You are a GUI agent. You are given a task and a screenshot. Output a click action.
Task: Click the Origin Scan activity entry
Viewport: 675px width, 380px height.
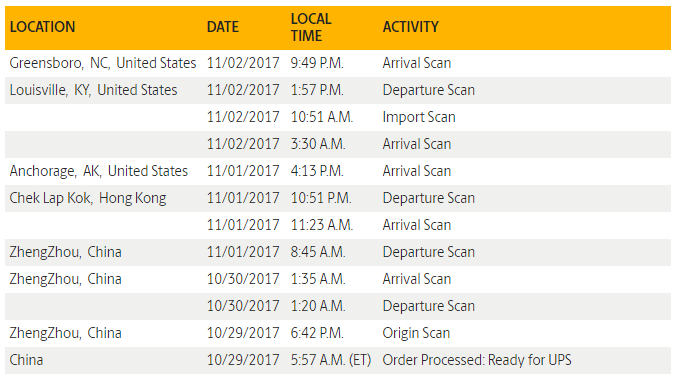coord(416,334)
